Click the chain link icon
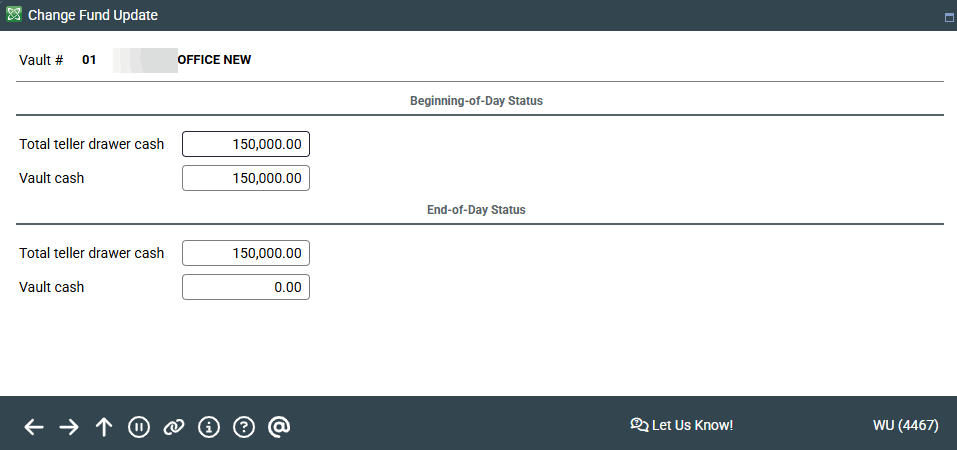The image size is (957, 450). tap(174, 427)
